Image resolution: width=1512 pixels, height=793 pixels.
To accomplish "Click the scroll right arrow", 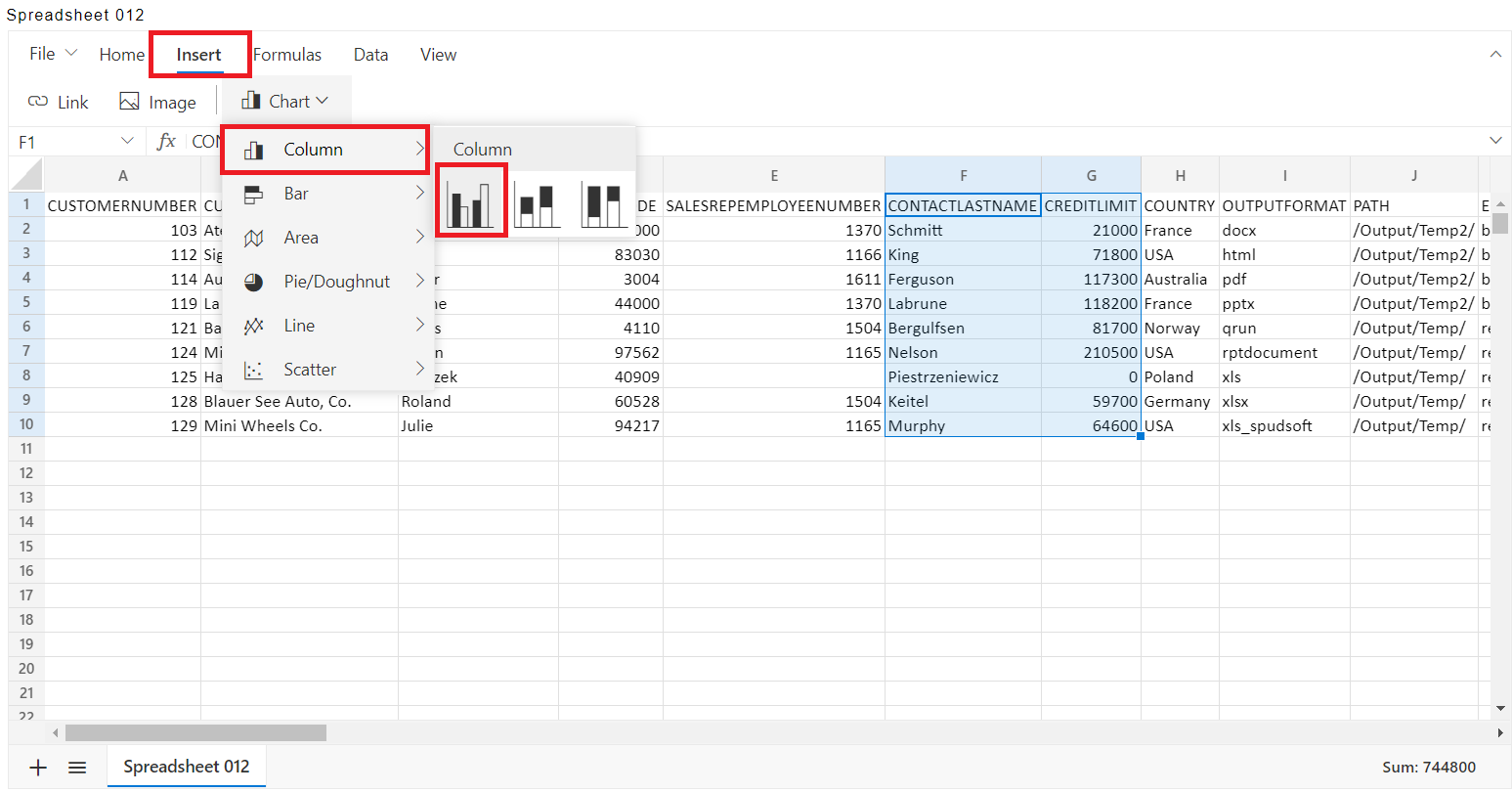I will click(x=1500, y=732).
